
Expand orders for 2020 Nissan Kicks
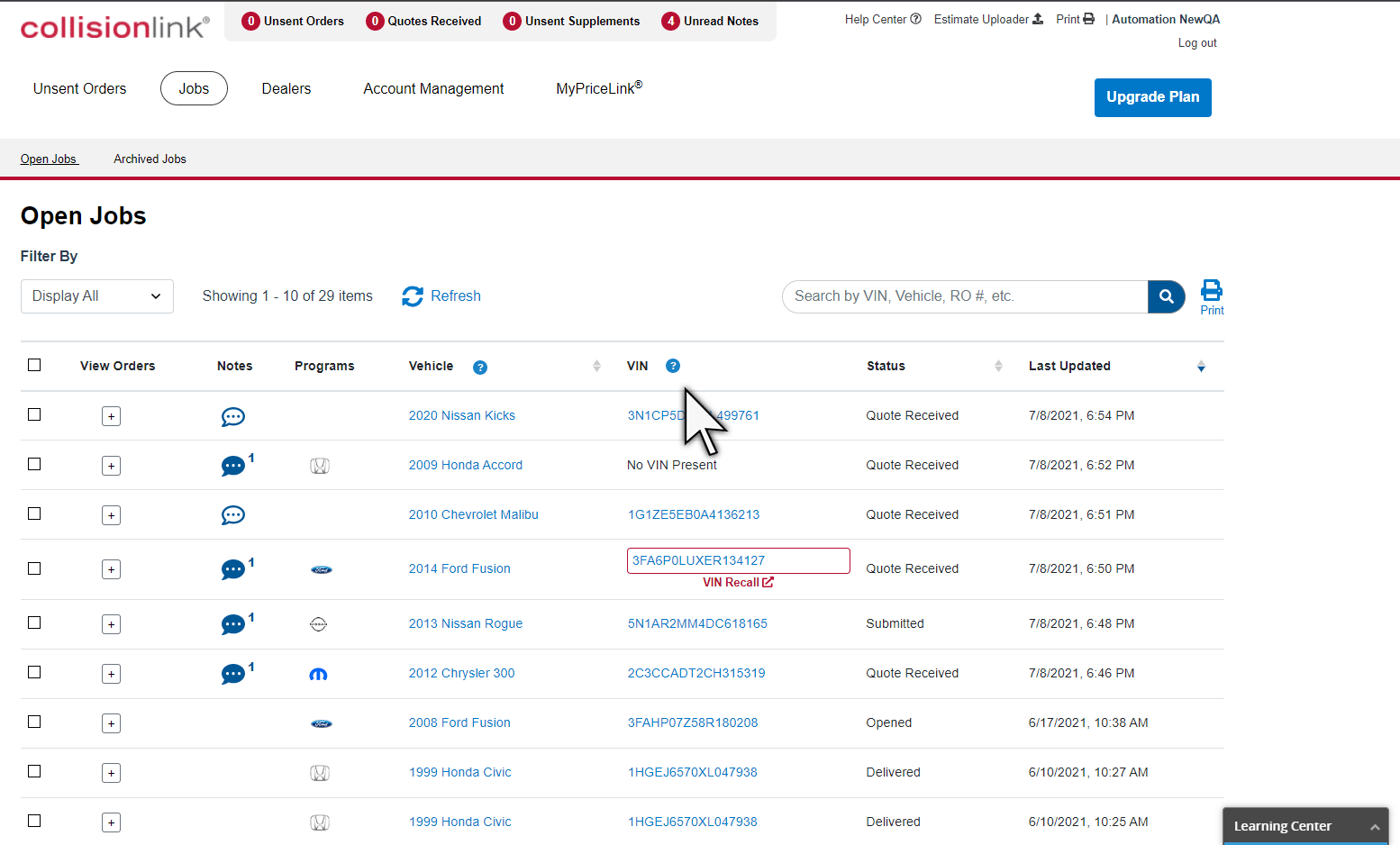pos(111,416)
